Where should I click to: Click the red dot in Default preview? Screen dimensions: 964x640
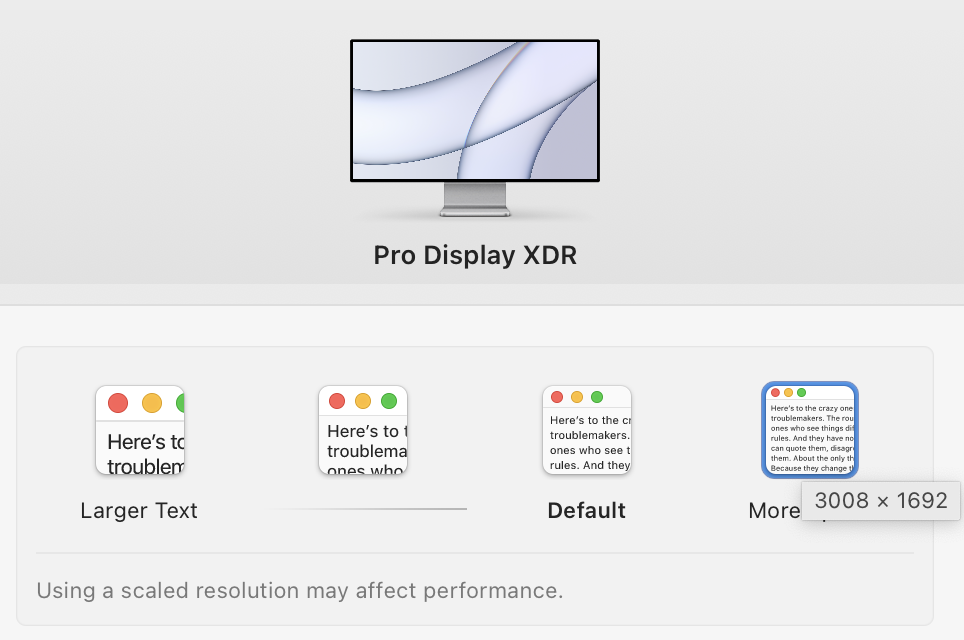tap(557, 397)
